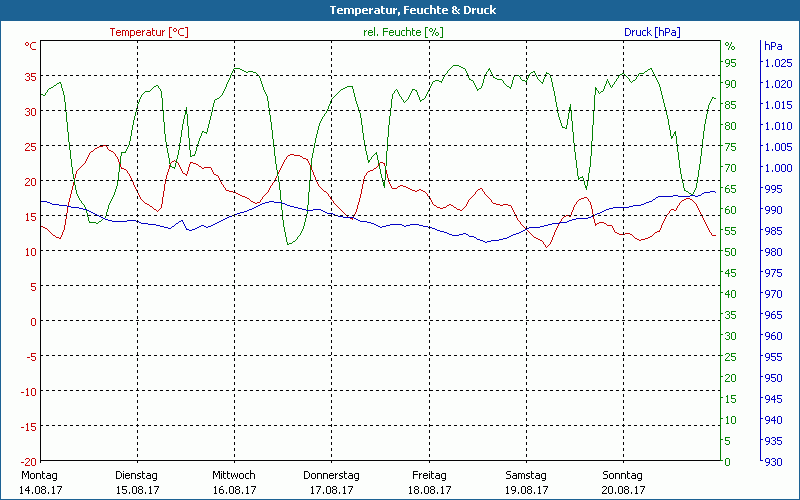
Task: Click the 'Sonntag' day label
Action: pos(622,475)
